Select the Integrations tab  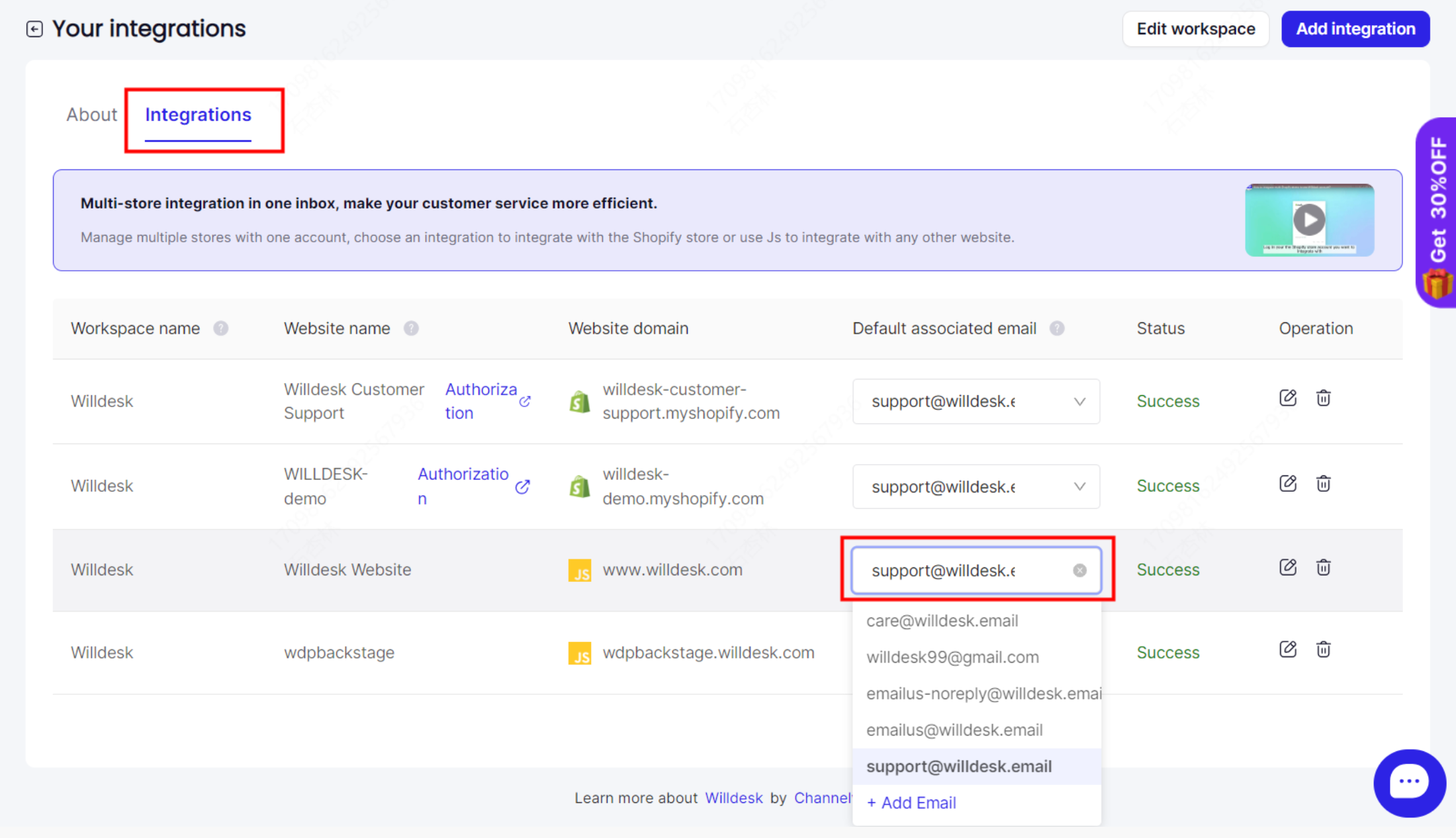198,115
